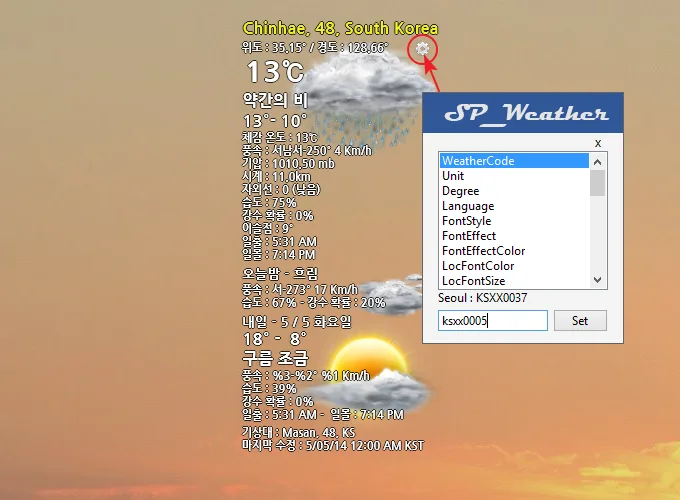Select WeatherCode in the settings list
This screenshot has width=680, height=500.
pos(514,161)
